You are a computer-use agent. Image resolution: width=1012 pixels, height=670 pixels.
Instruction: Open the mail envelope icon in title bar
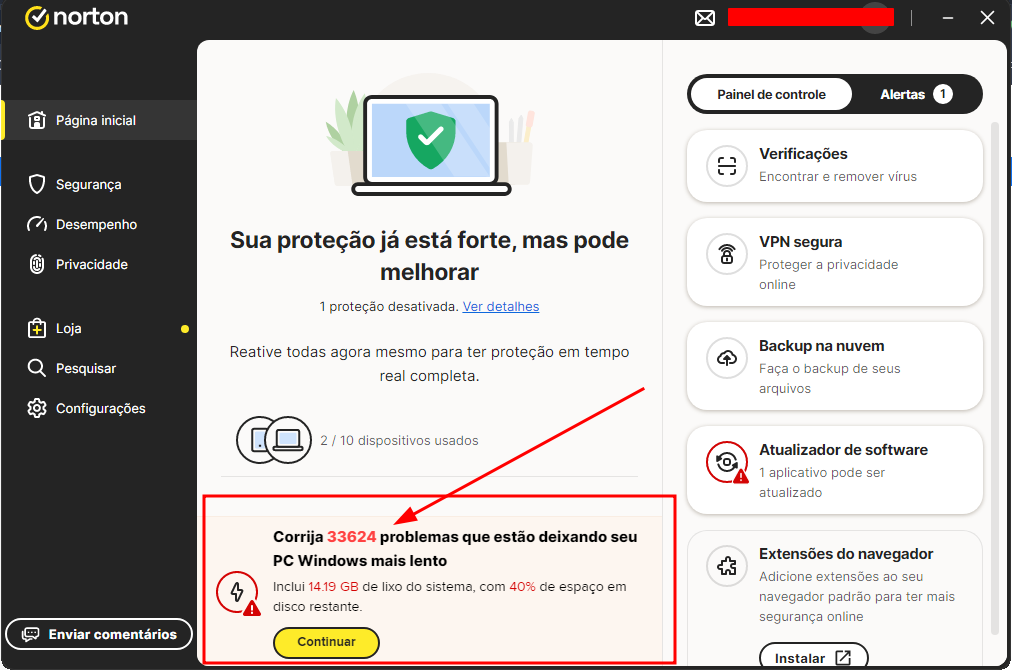pyautogui.click(x=705, y=18)
